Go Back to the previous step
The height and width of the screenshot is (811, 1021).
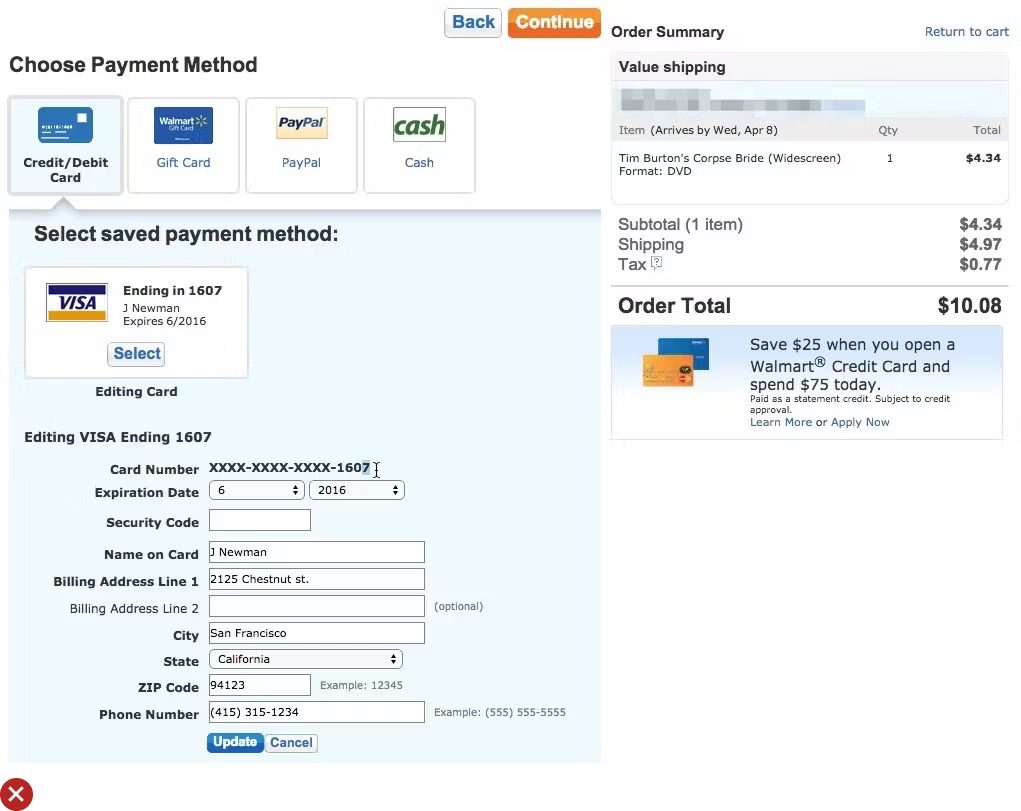coord(473,22)
